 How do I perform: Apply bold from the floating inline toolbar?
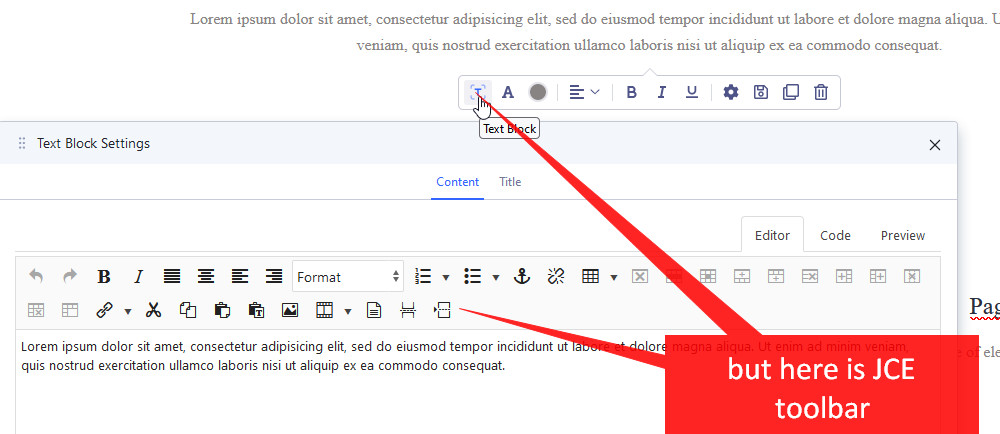(x=631, y=92)
